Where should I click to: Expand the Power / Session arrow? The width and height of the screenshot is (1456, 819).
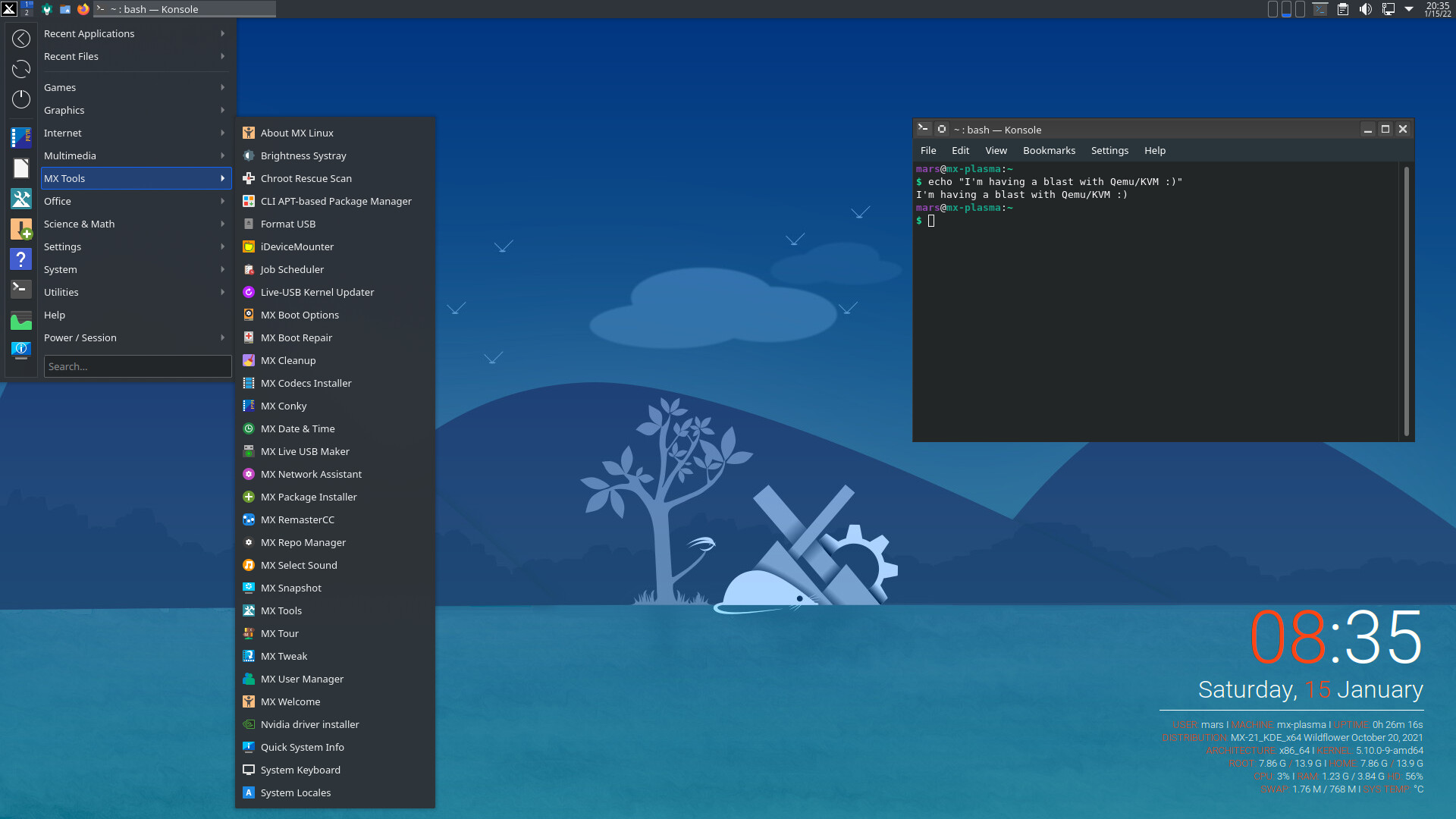point(222,337)
